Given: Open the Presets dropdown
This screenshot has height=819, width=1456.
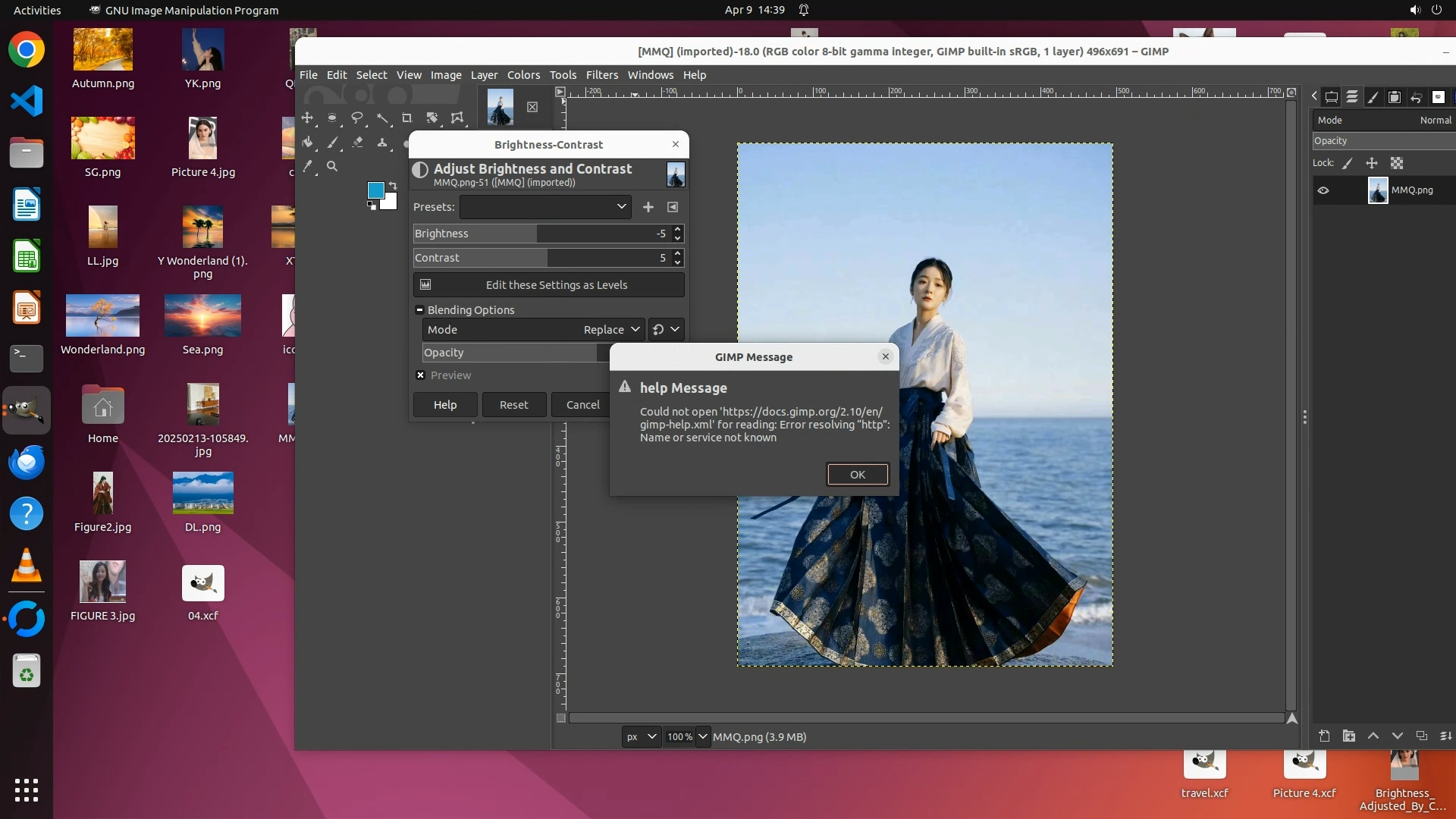Looking at the screenshot, I should tap(545, 207).
